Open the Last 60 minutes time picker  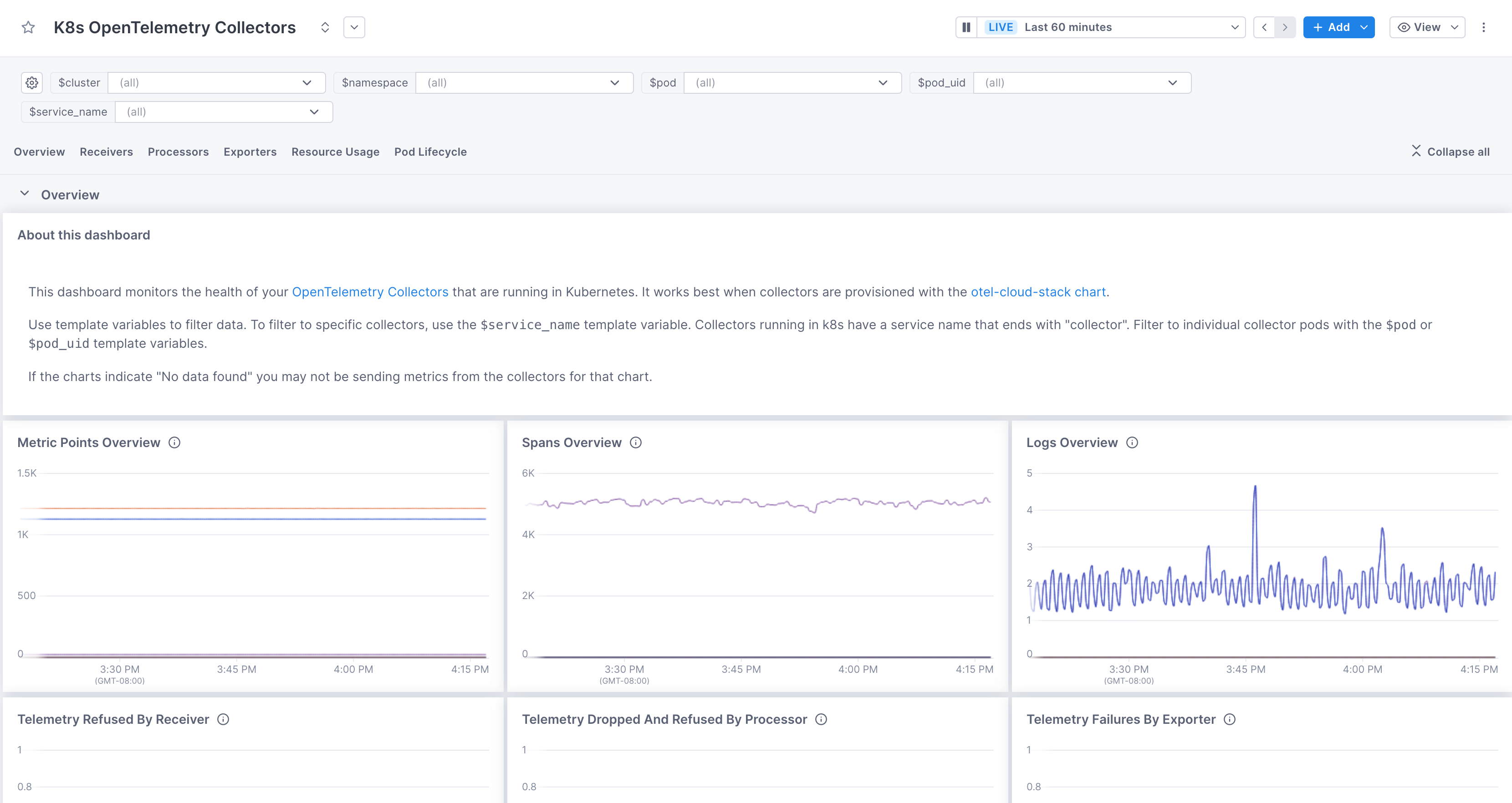[x=1115, y=27]
